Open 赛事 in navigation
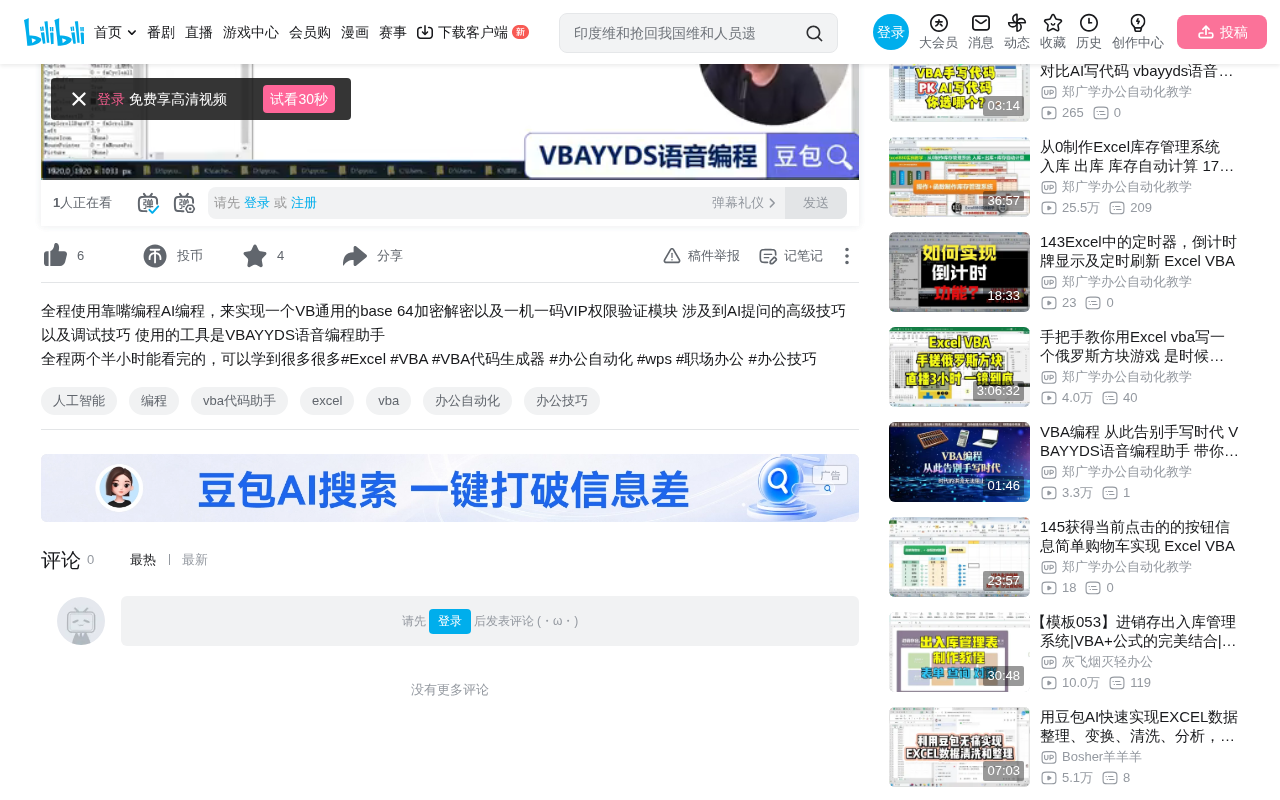This screenshot has width=1280, height=800. 393,32
